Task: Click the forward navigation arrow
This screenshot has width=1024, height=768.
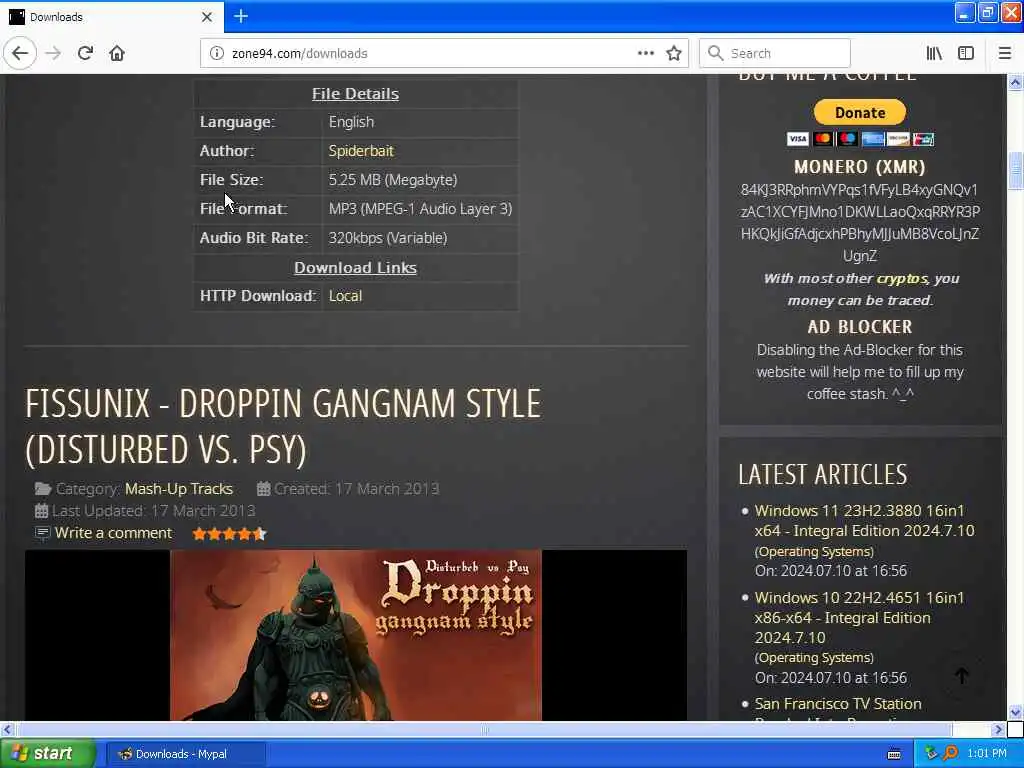Action: tap(54, 54)
